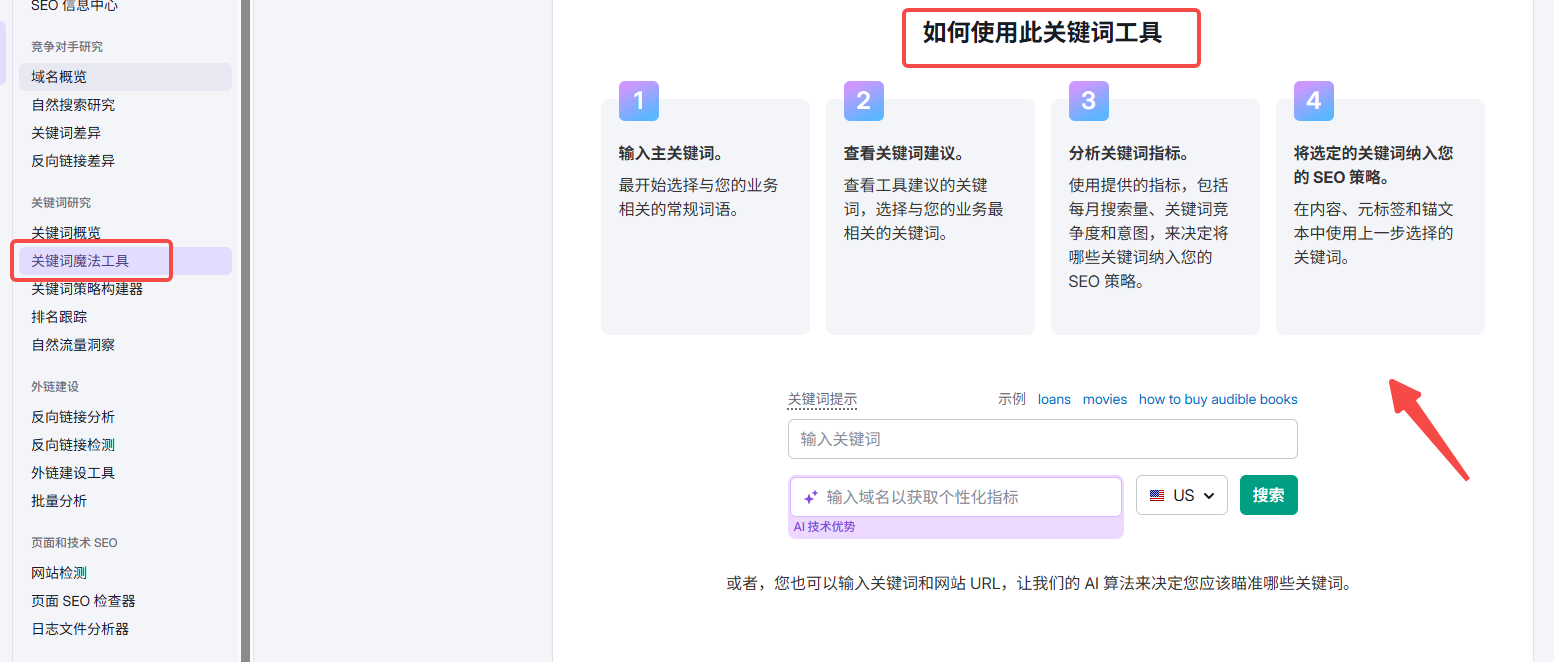The height and width of the screenshot is (662, 1554).
Task: Click 将选定的关键词纳入您的 SEO 策略 heading
Action: [1373, 165]
